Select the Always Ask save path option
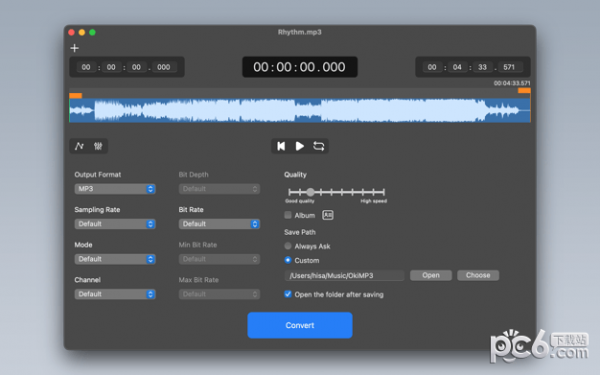 click(288, 246)
